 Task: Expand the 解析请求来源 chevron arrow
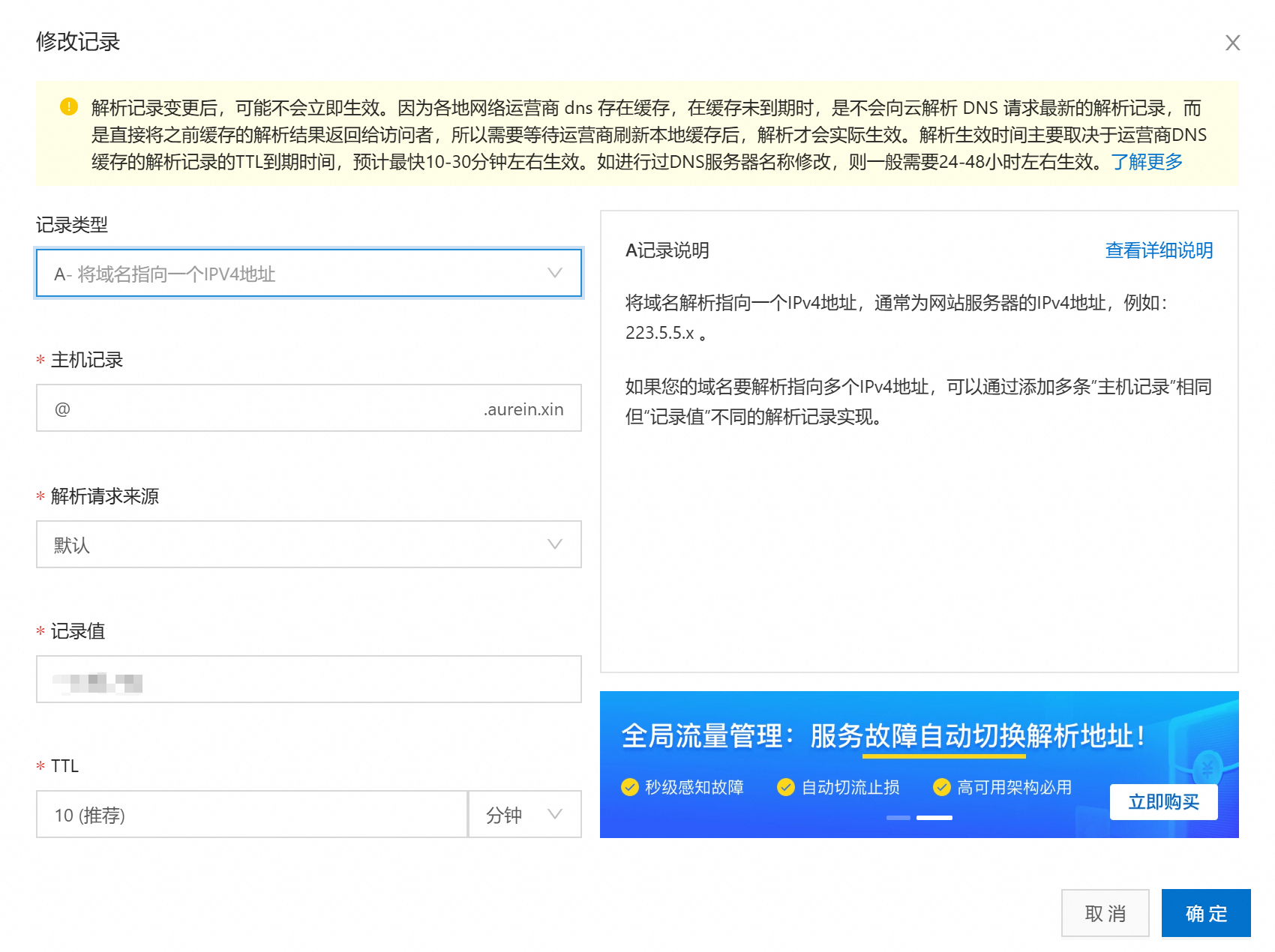click(555, 544)
